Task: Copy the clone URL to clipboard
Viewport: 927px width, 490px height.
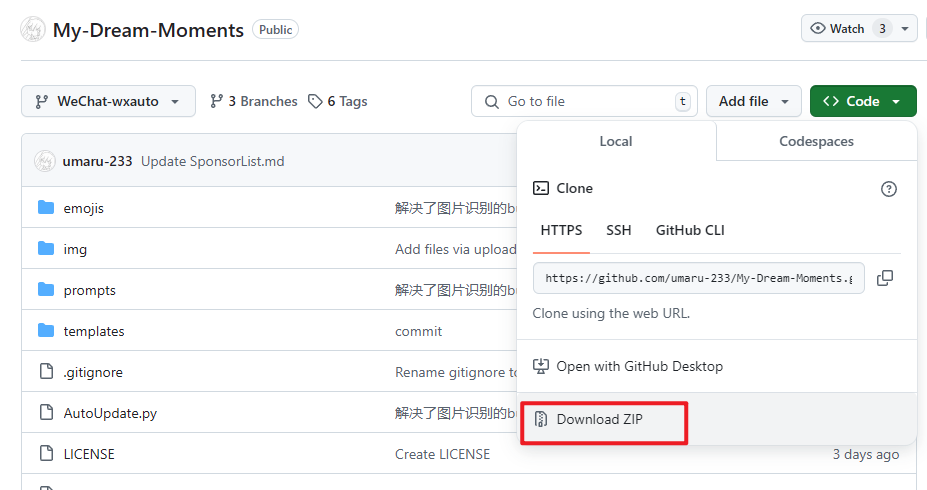Action: pyautogui.click(x=885, y=278)
